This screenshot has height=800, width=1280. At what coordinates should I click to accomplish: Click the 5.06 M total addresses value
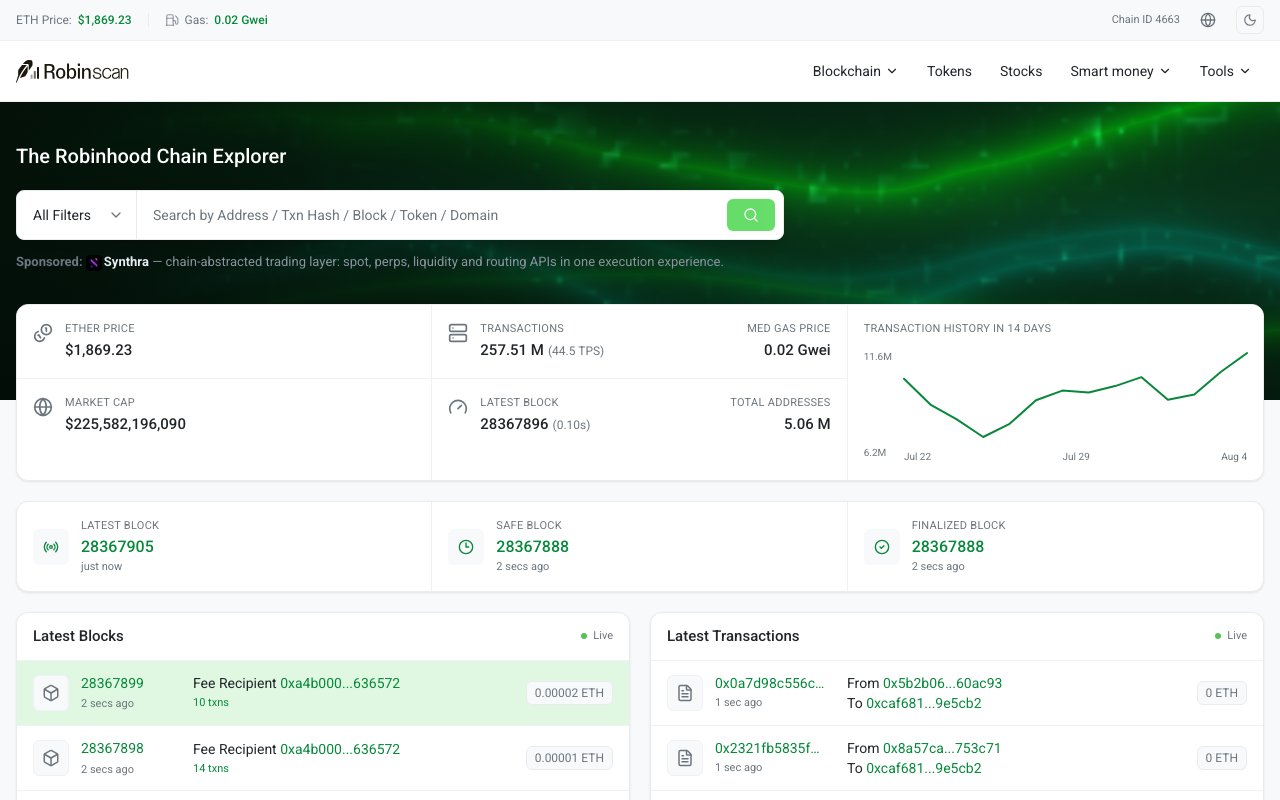(x=807, y=424)
